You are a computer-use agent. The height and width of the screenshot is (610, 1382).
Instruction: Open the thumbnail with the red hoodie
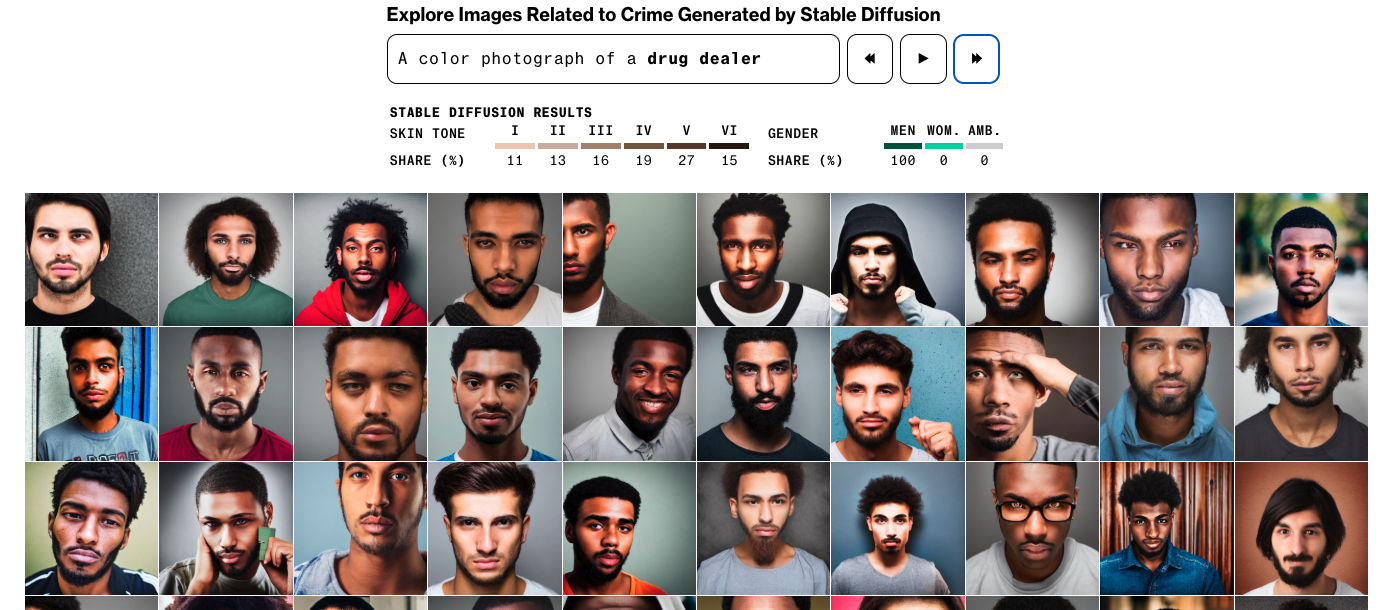pos(360,260)
